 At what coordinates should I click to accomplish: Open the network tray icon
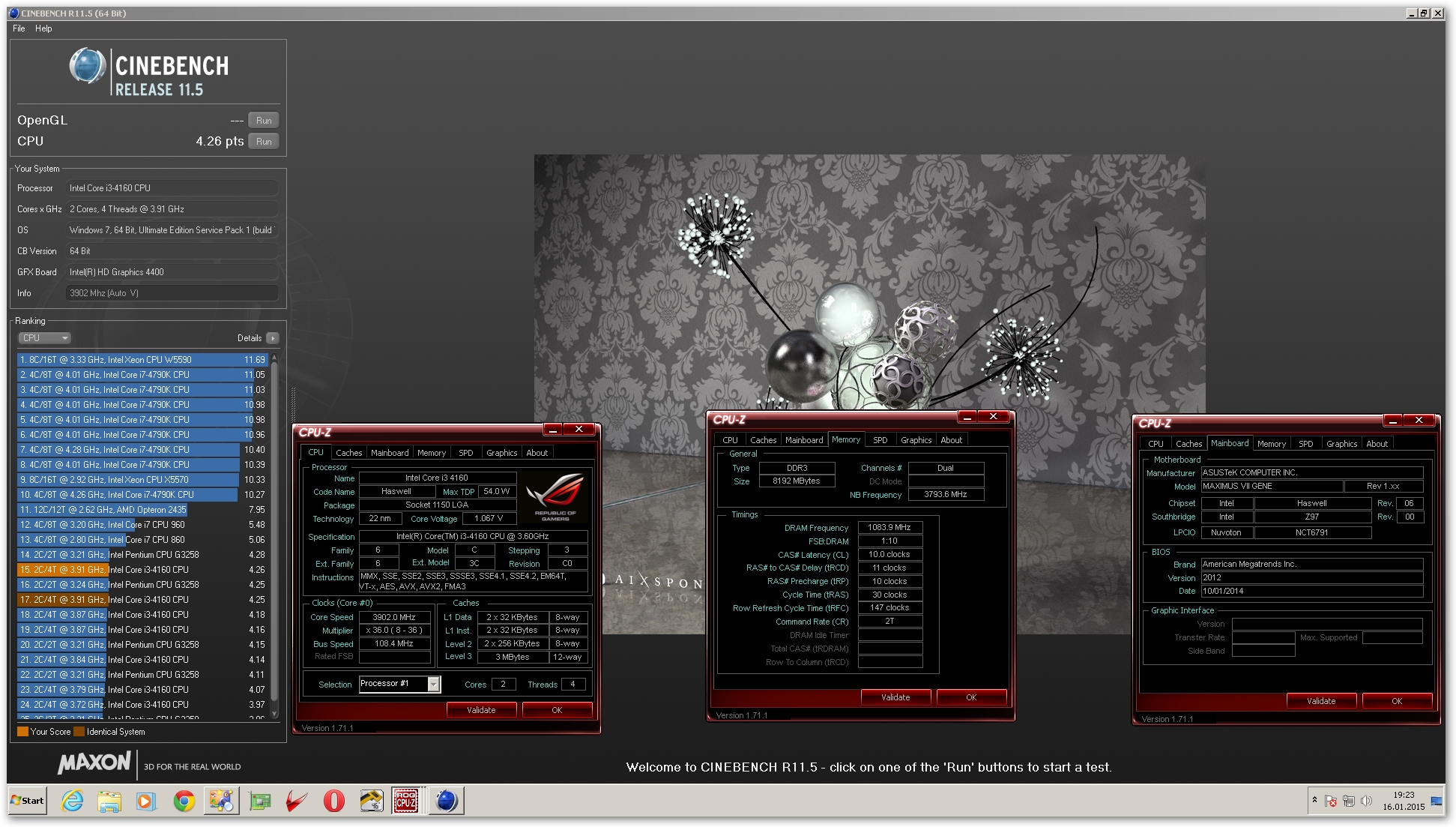tap(1349, 801)
